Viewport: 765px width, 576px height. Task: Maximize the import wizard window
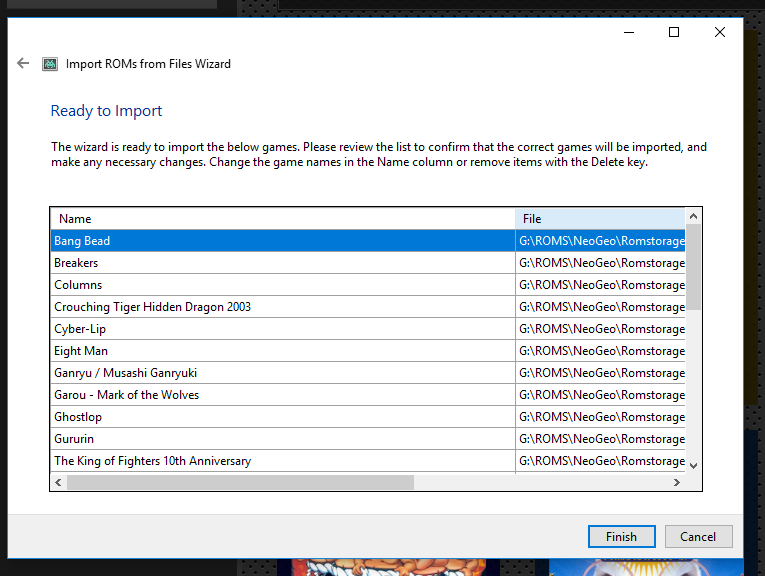click(674, 32)
